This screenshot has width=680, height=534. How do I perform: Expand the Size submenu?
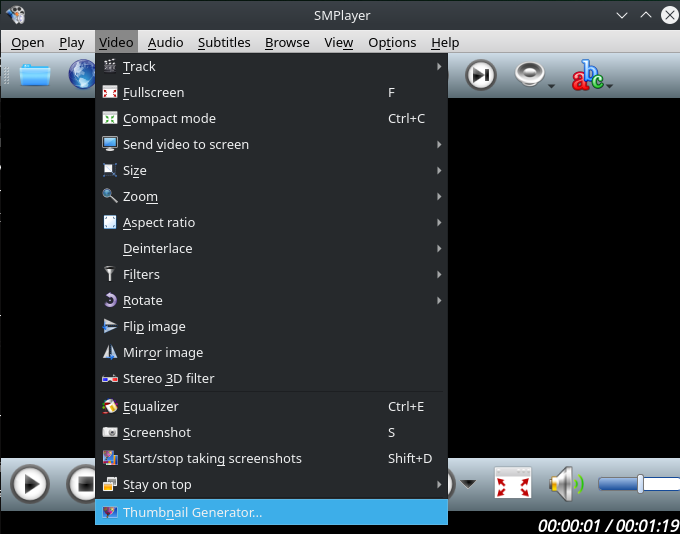tap(271, 170)
